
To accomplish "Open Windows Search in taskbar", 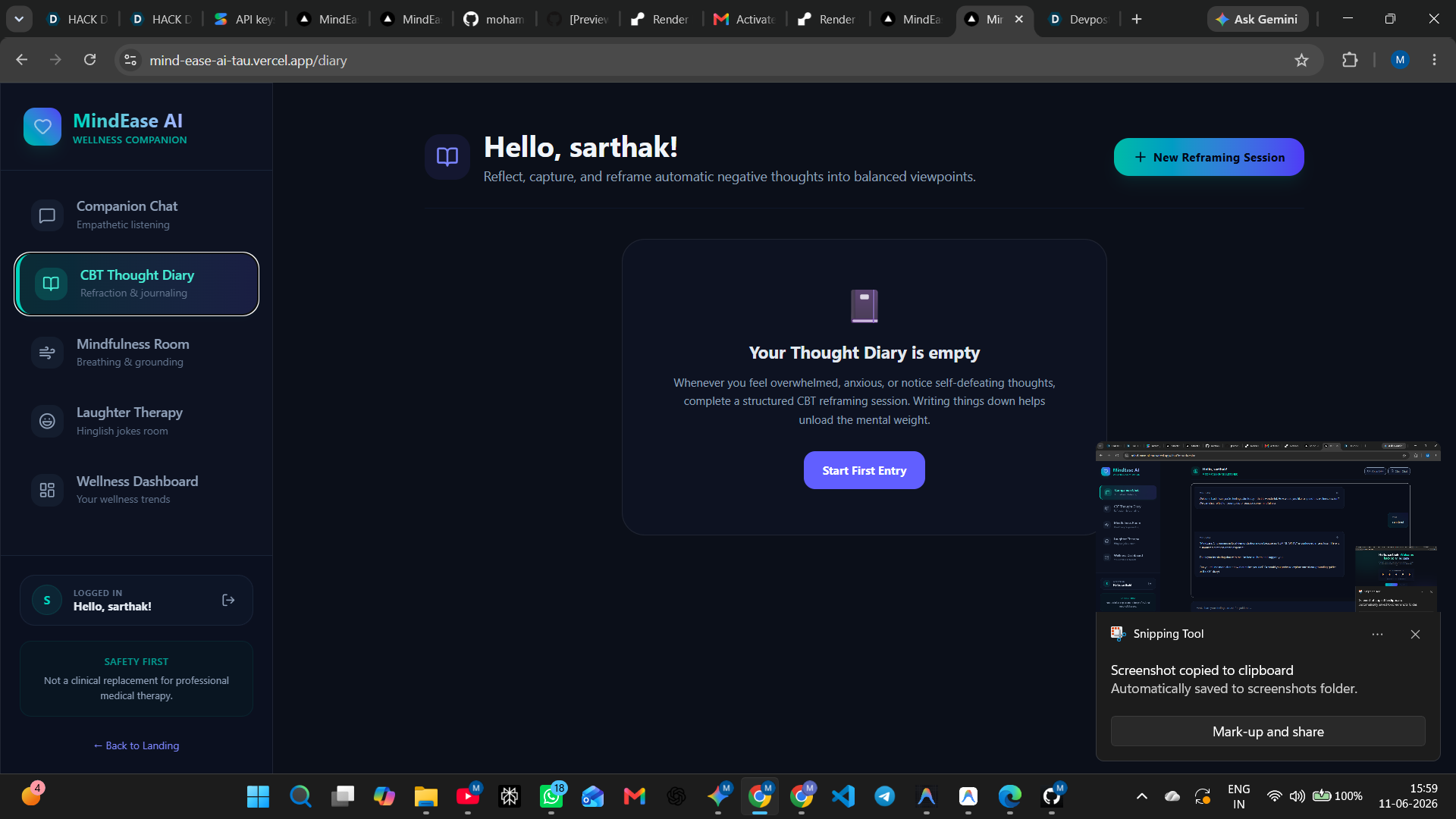I will tap(300, 796).
